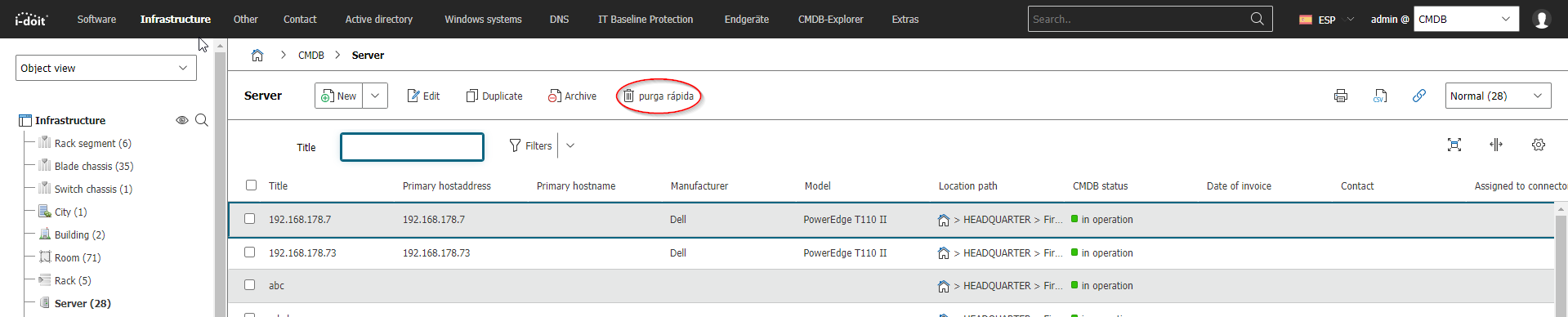Click the print icon in toolbar
The width and height of the screenshot is (1568, 317).
[1341, 96]
